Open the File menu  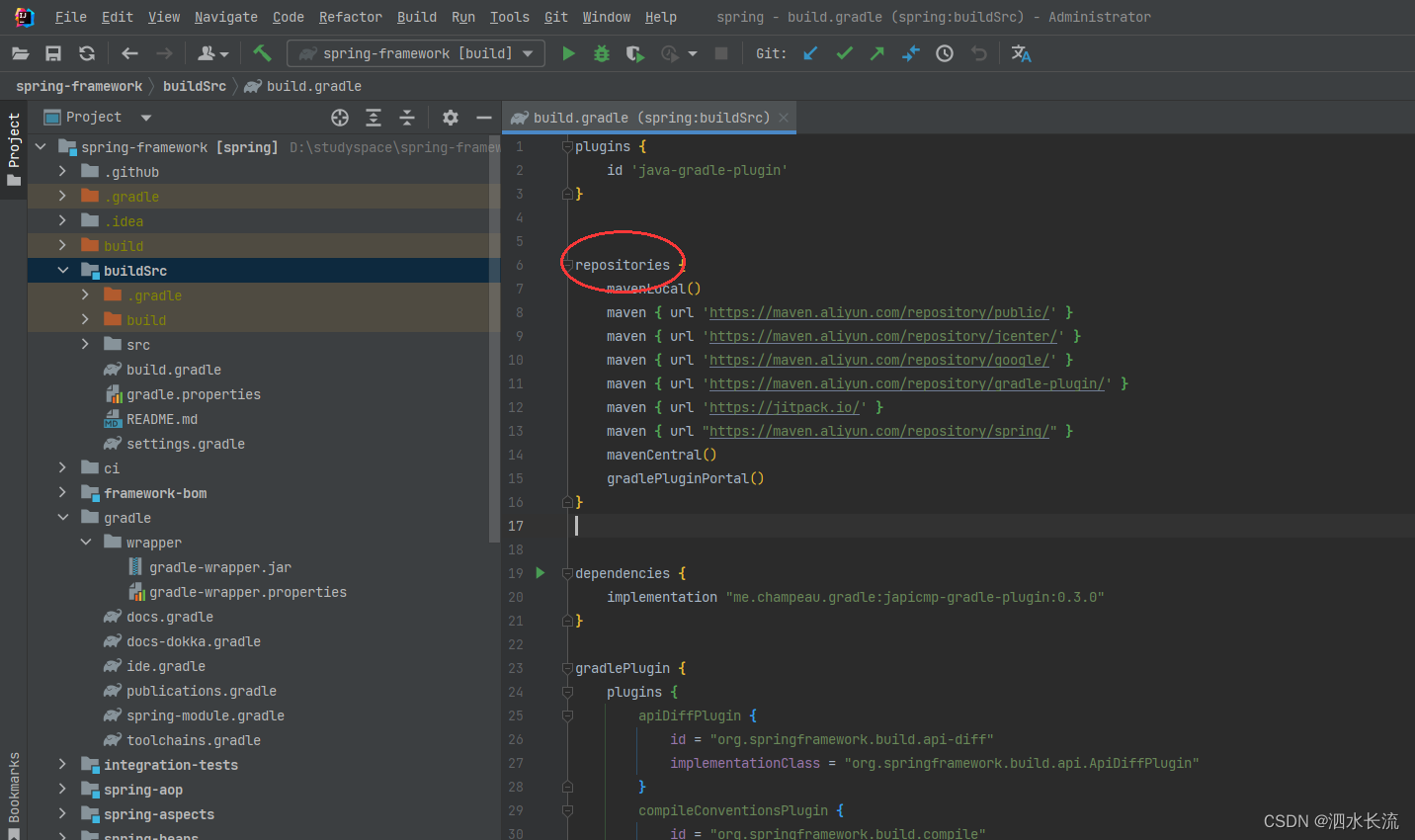[x=70, y=17]
